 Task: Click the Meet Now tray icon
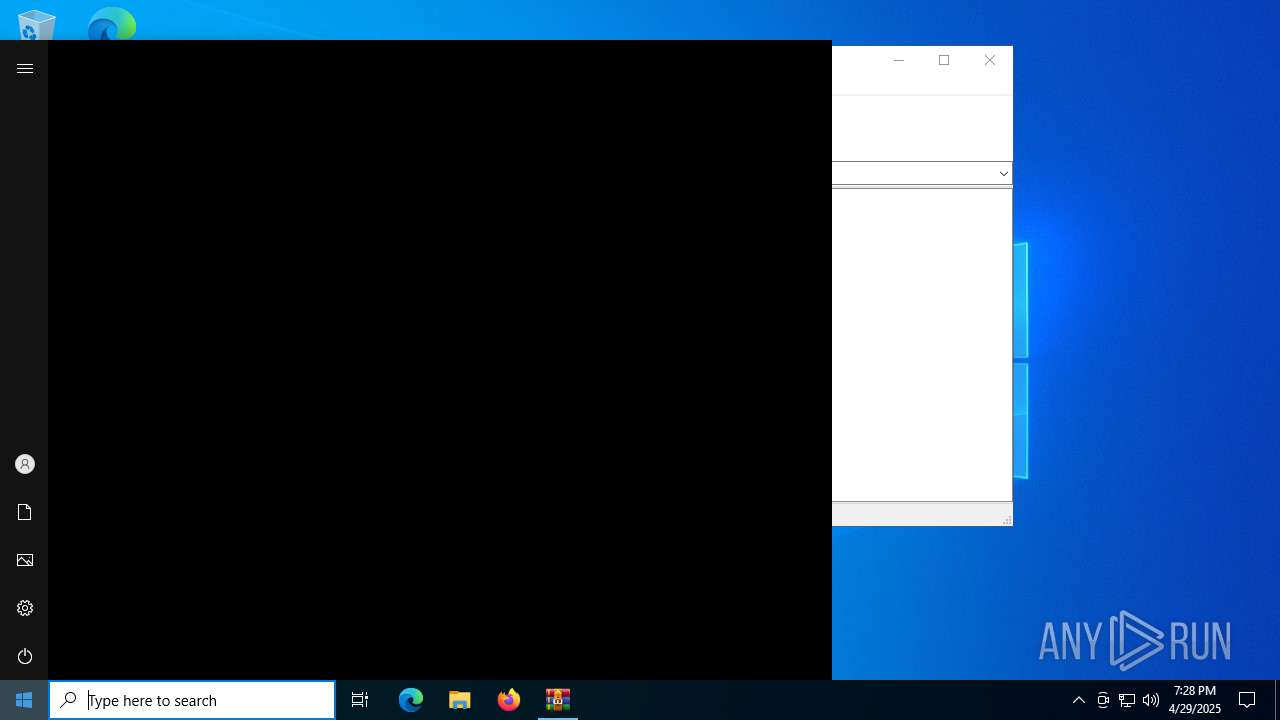click(1103, 700)
